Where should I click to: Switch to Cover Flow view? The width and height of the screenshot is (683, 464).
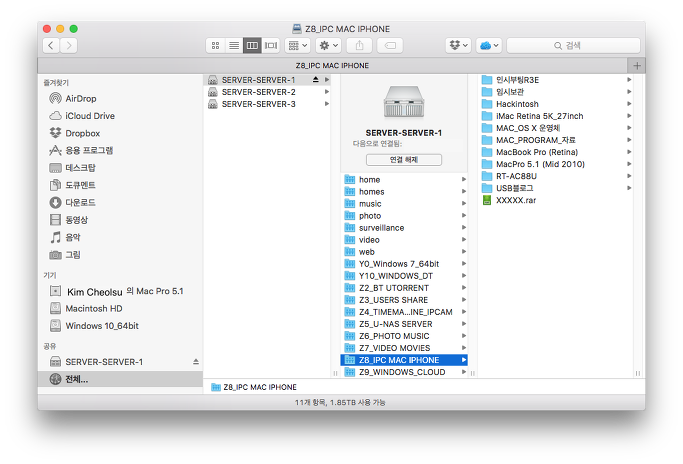[271, 45]
